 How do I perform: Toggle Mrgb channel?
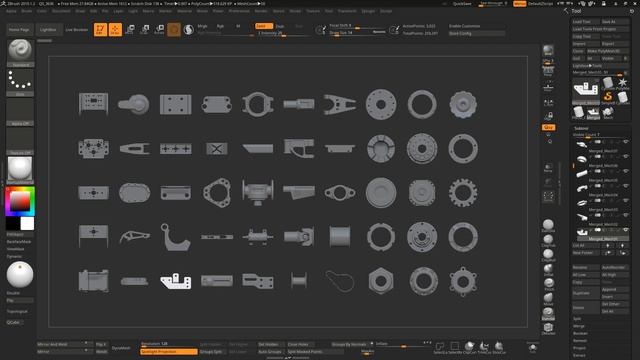(x=202, y=26)
